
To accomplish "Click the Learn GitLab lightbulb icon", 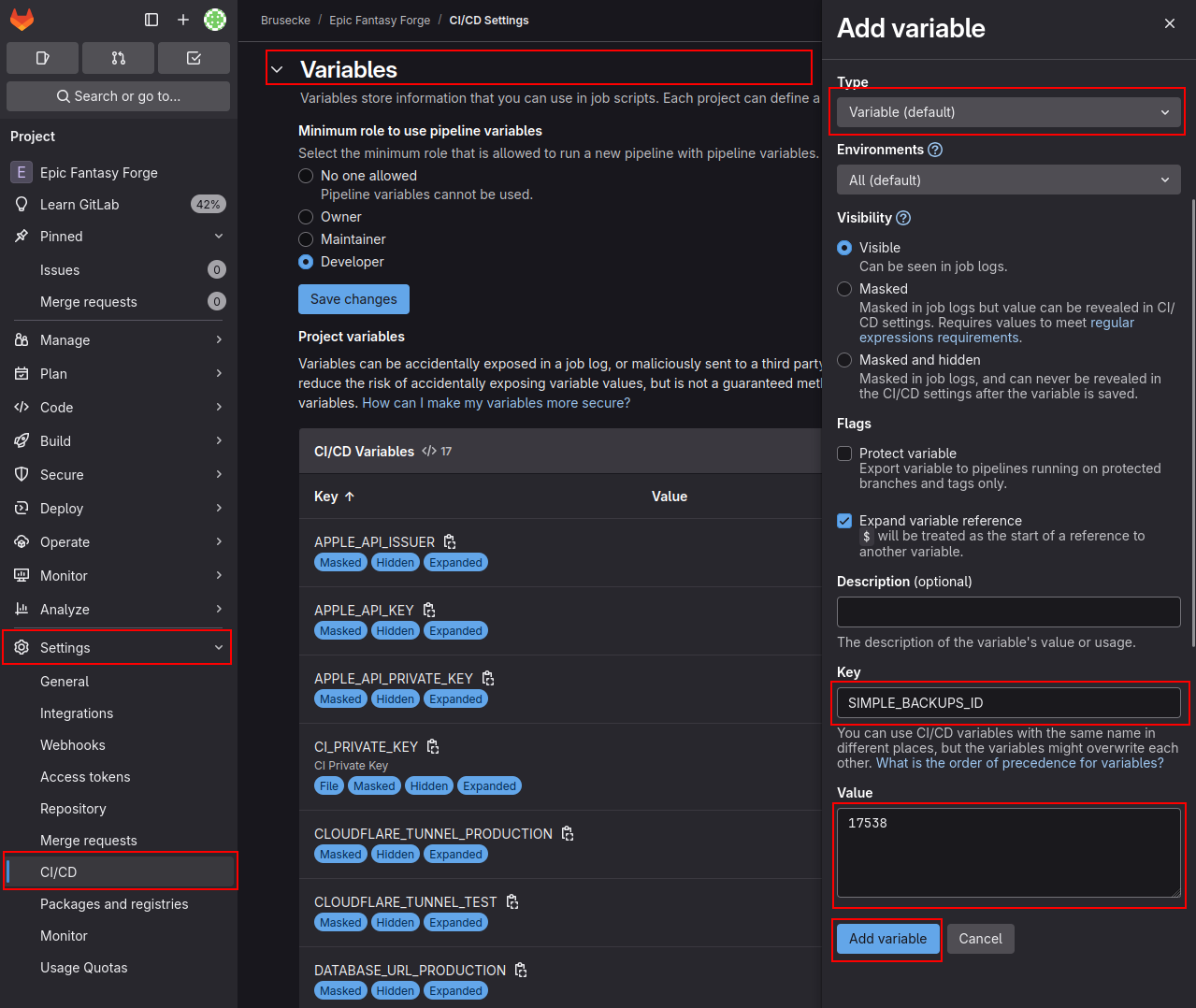I will coord(22,205).
